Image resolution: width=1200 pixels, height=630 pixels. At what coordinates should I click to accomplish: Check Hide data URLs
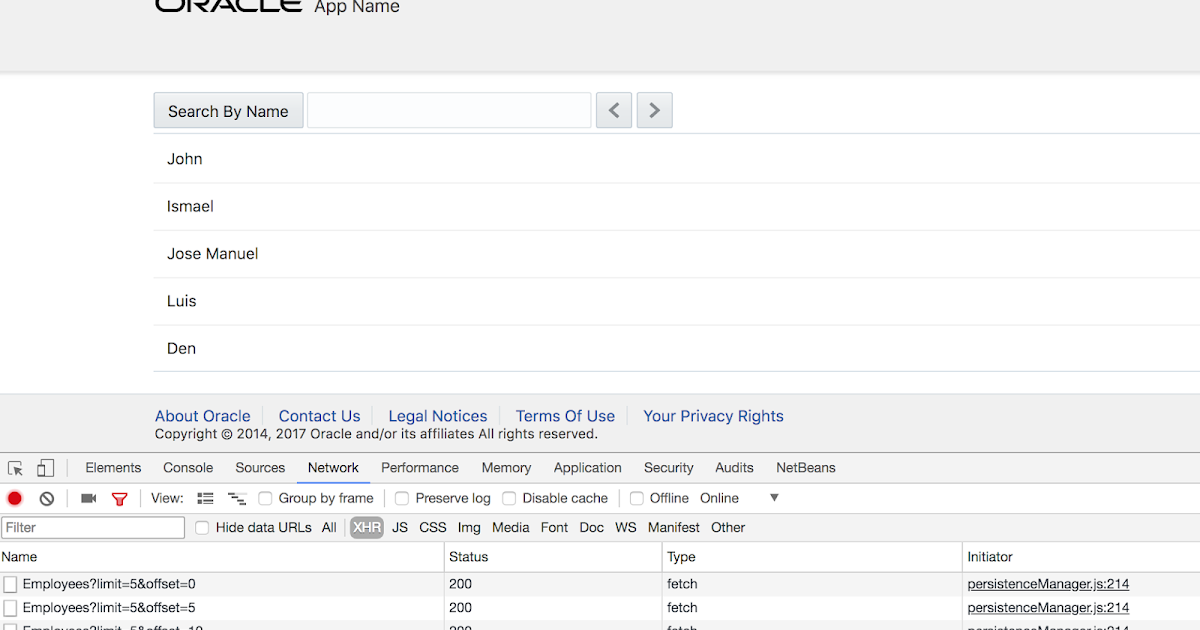201,527
